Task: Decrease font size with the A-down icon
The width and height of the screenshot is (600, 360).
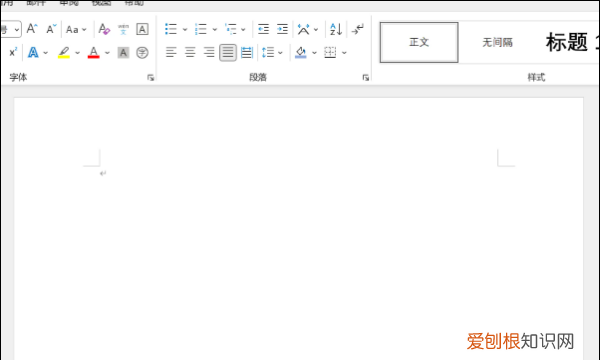Action: click(x=51, y=29)
